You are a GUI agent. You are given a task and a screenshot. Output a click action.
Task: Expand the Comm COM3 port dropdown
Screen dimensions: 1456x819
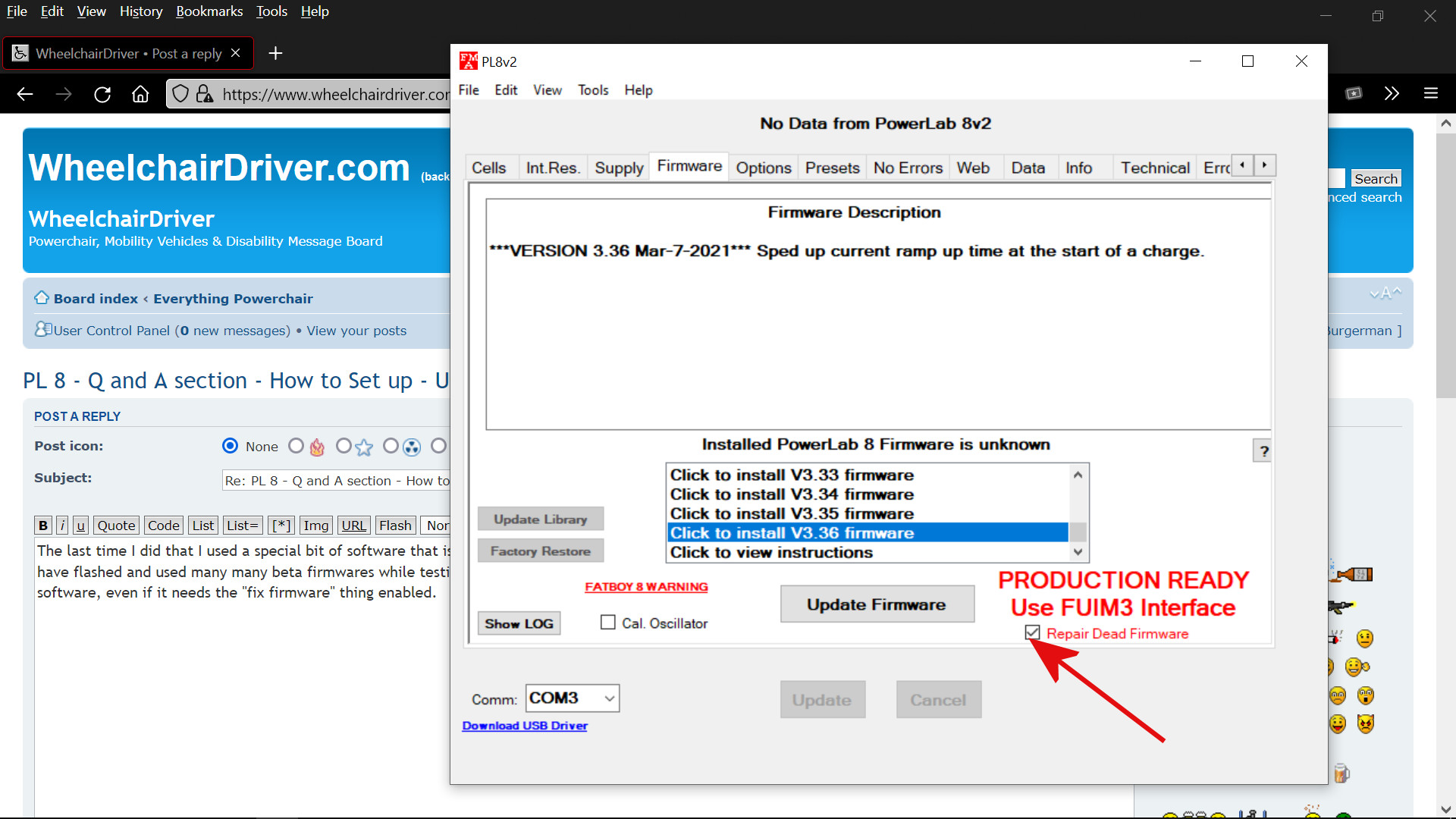tap(609, 698)
